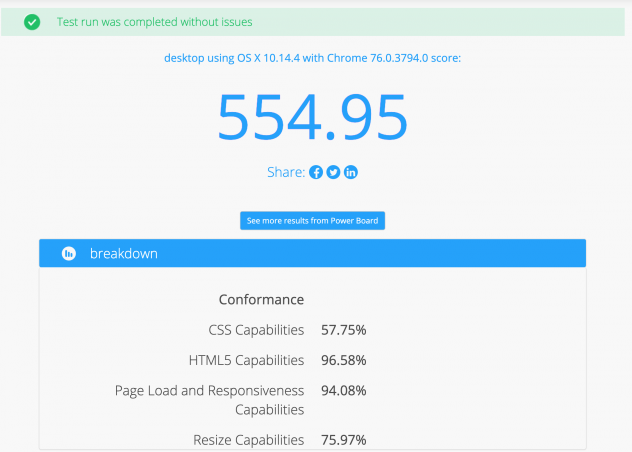632x452 pixels.
Task: Share score on Twitter
Action: pyautogui.click(x=333, y=172)
